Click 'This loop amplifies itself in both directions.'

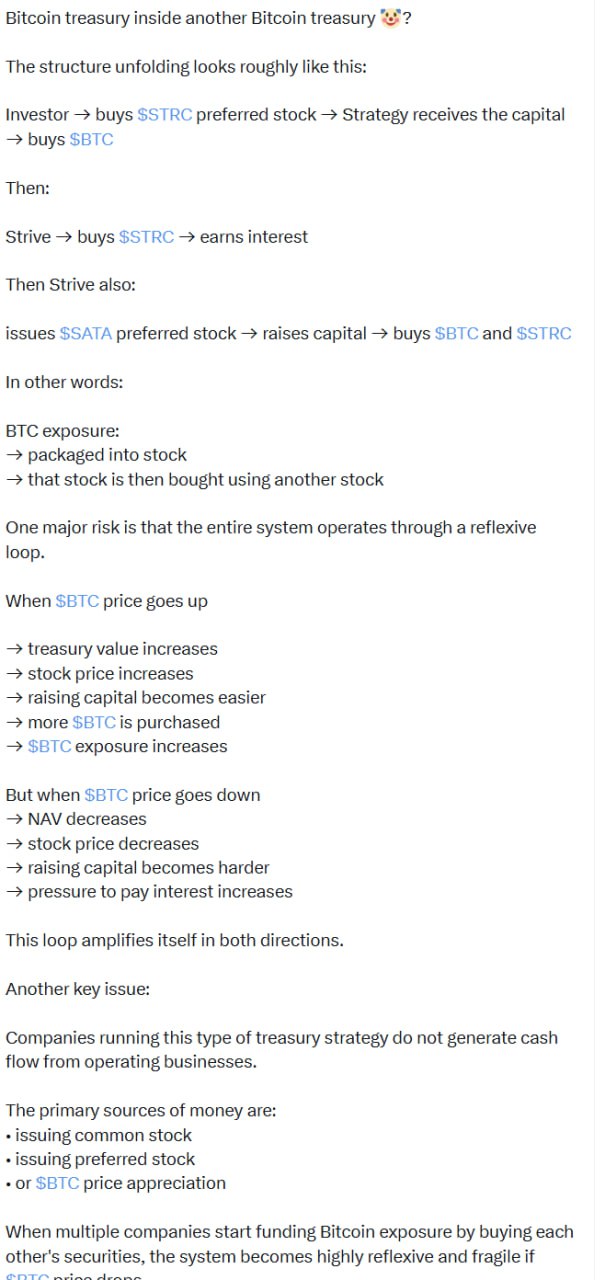point(175,940)
